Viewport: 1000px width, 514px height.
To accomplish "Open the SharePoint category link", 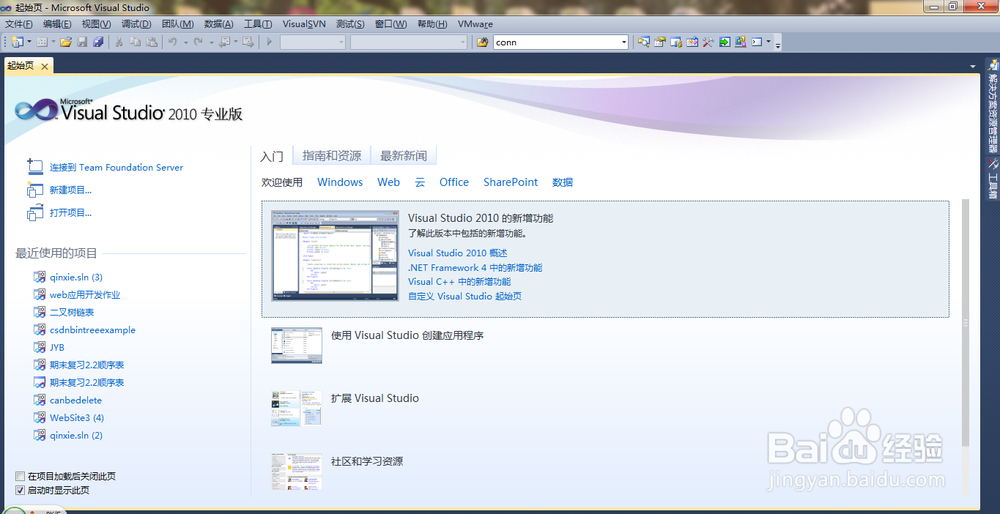I will tap(510, 182).
